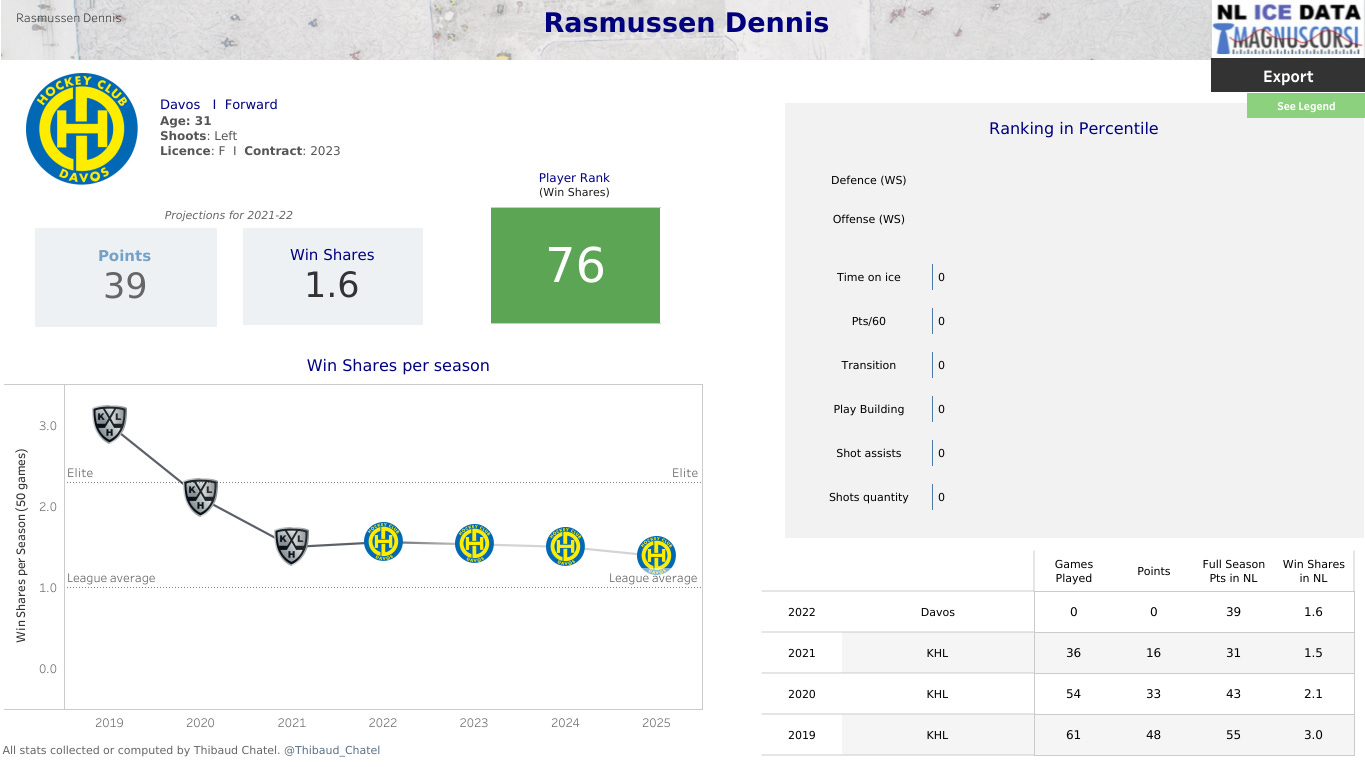Click the Davos logo marker for 2025
The image size is (1365, 767).
click(656, 555)
